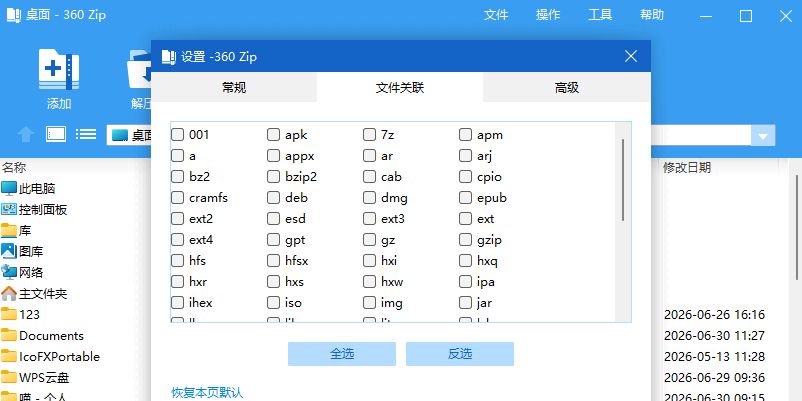Open This PC (此电脑) item
802x401 pixels.
pos(28,189)
